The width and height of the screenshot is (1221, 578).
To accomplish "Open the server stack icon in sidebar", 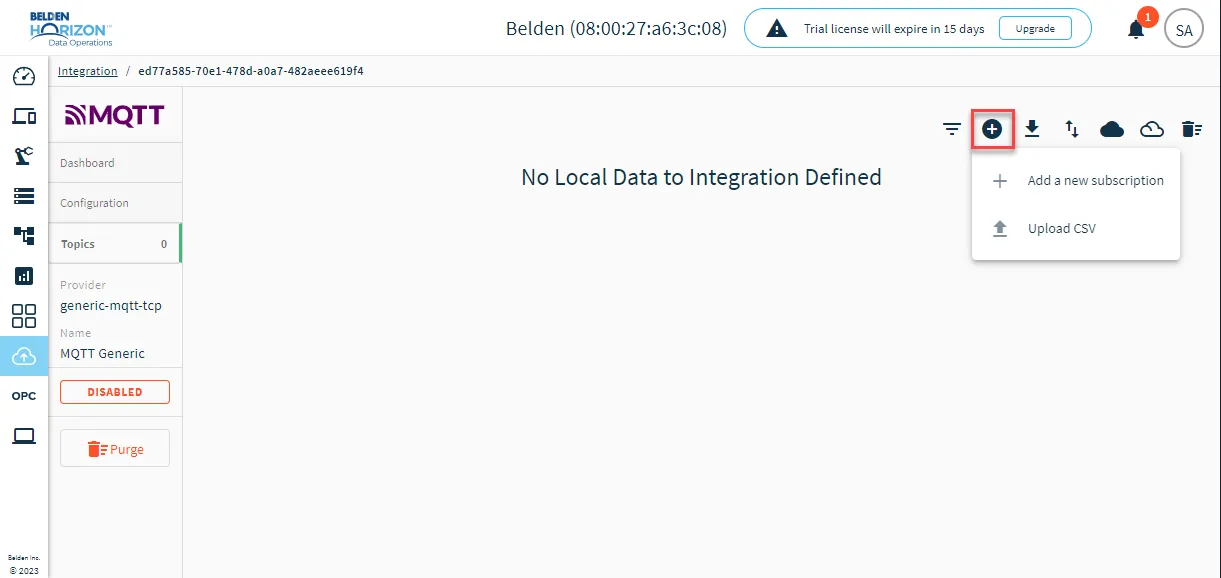I will click(24, 196).
